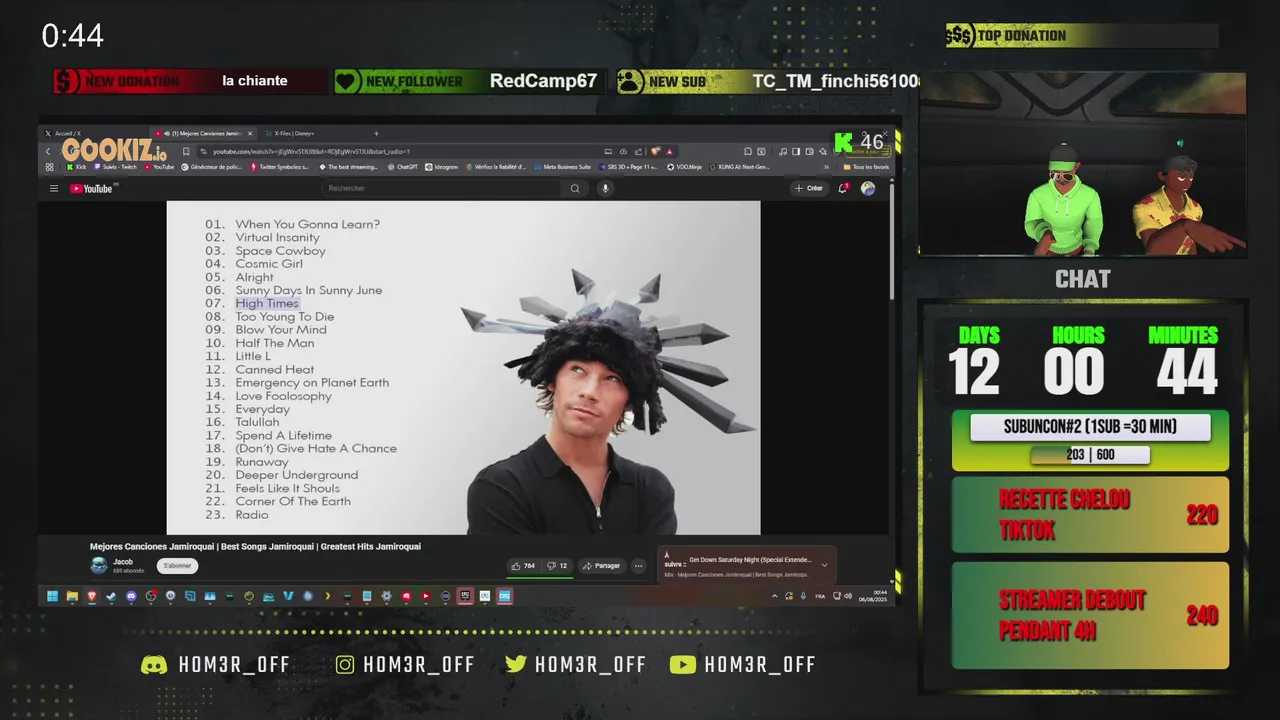Open Twitter Symbolez bookmark
Viewport: 1280px width, 720px height.
tap(279, 167)
